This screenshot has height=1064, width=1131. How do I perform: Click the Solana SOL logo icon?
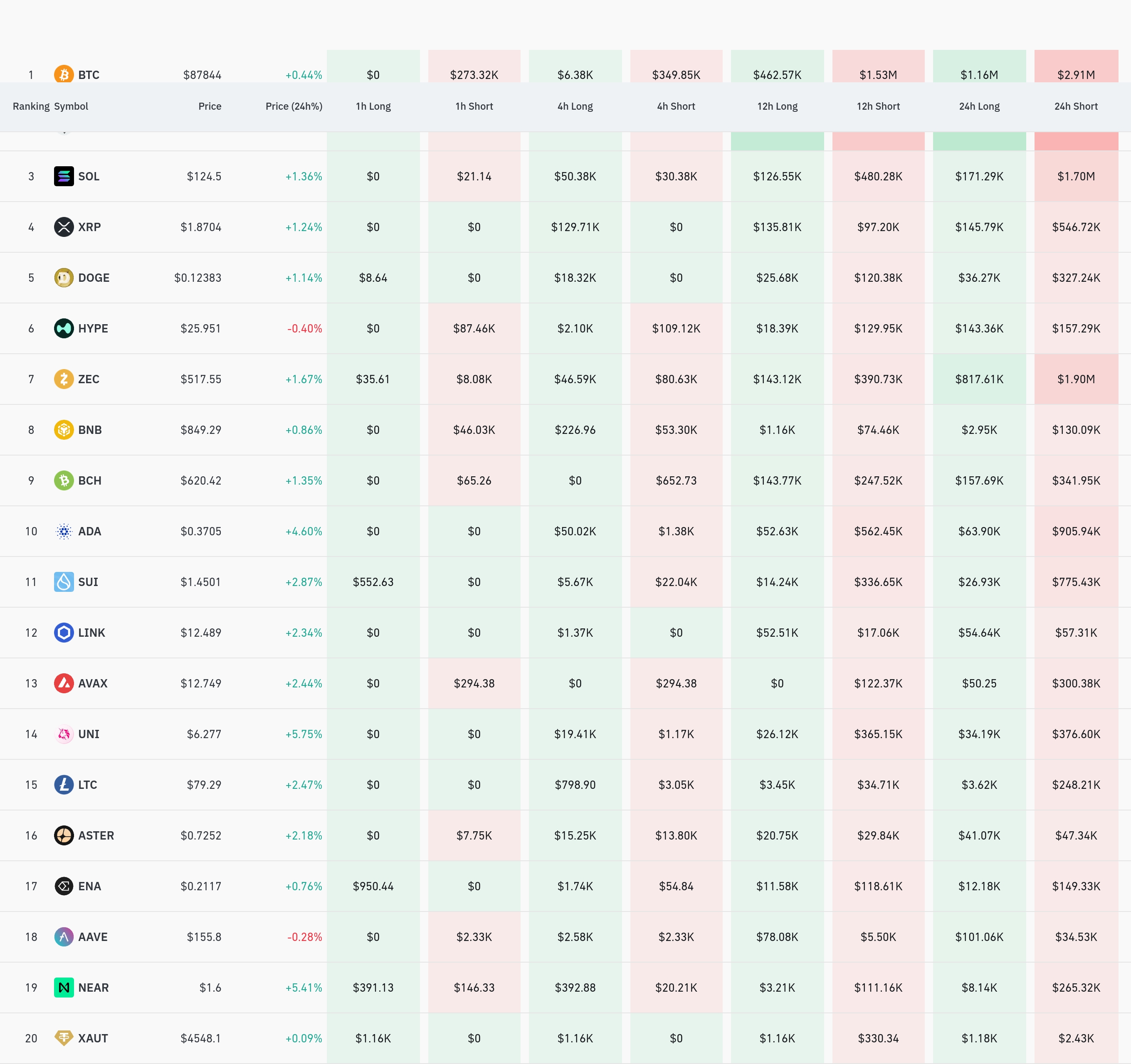pos(64,176)
